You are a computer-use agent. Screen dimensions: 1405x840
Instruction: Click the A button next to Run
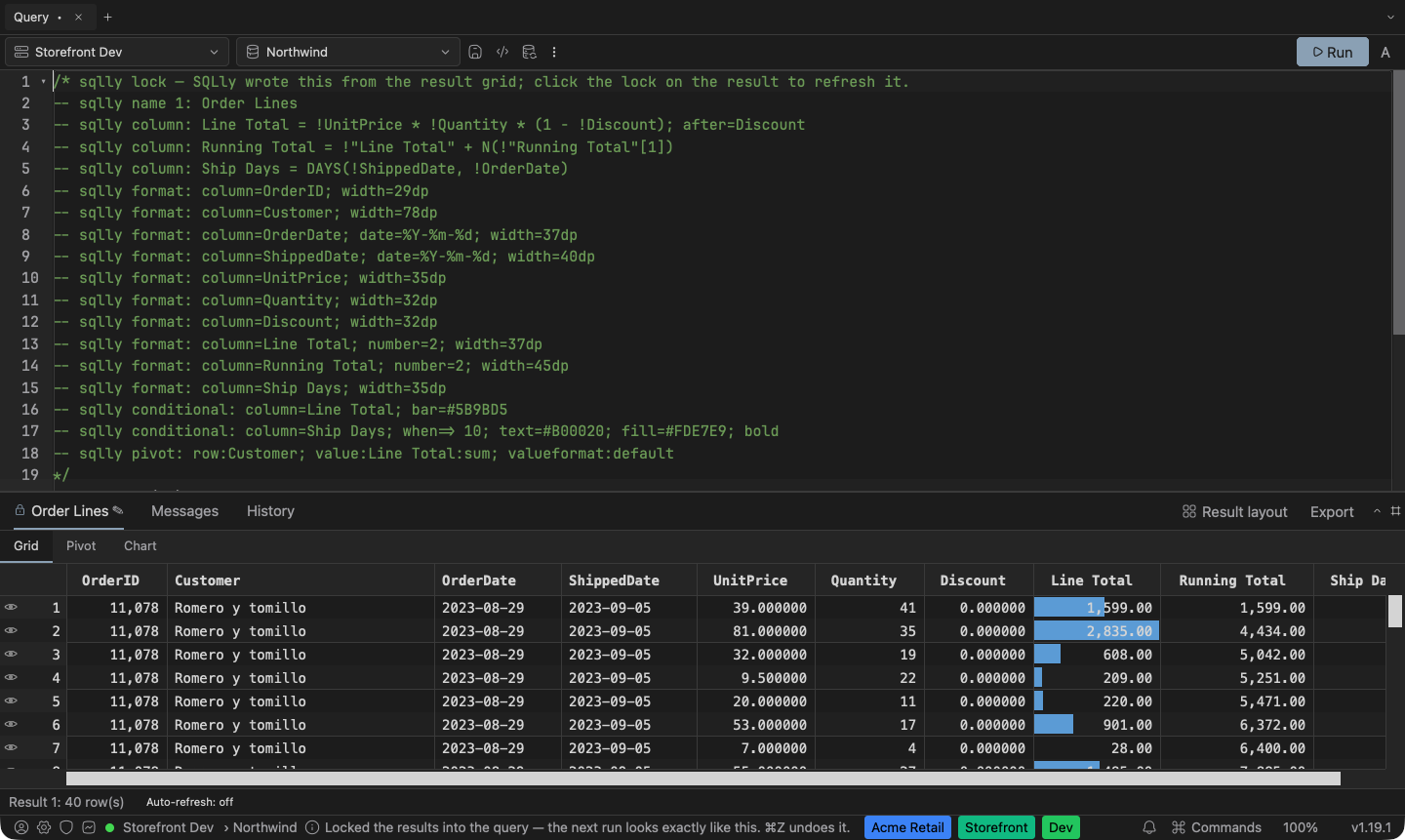click(1385, 52)
